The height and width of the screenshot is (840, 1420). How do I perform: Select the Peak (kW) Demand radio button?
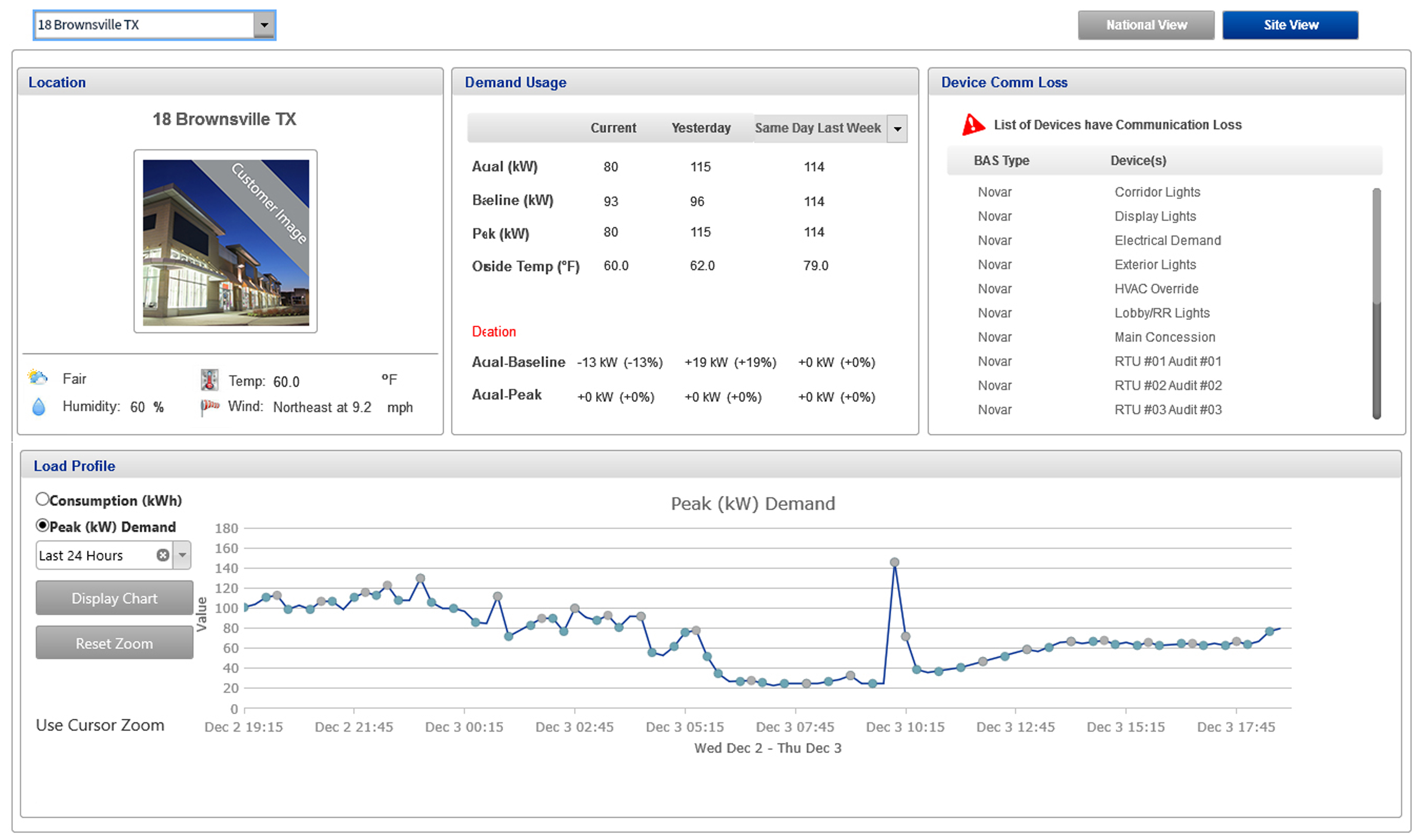coord(42,525)
